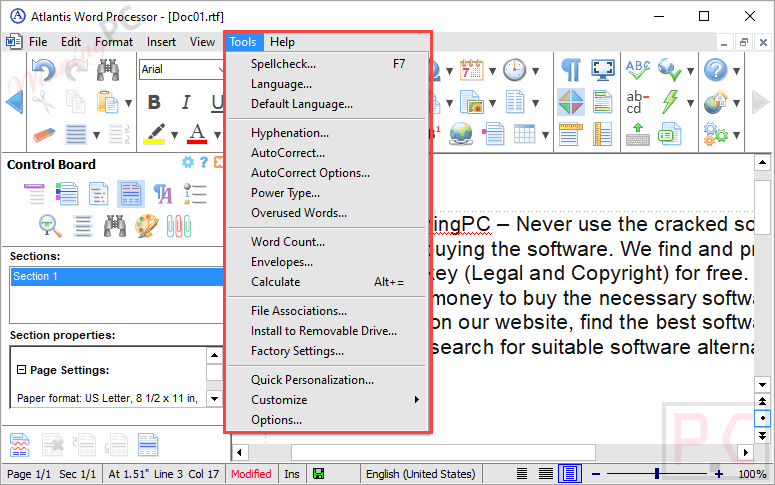Open the dropdown arrow beside calendar icon
The image size is (775, 485).
(492, 71)
